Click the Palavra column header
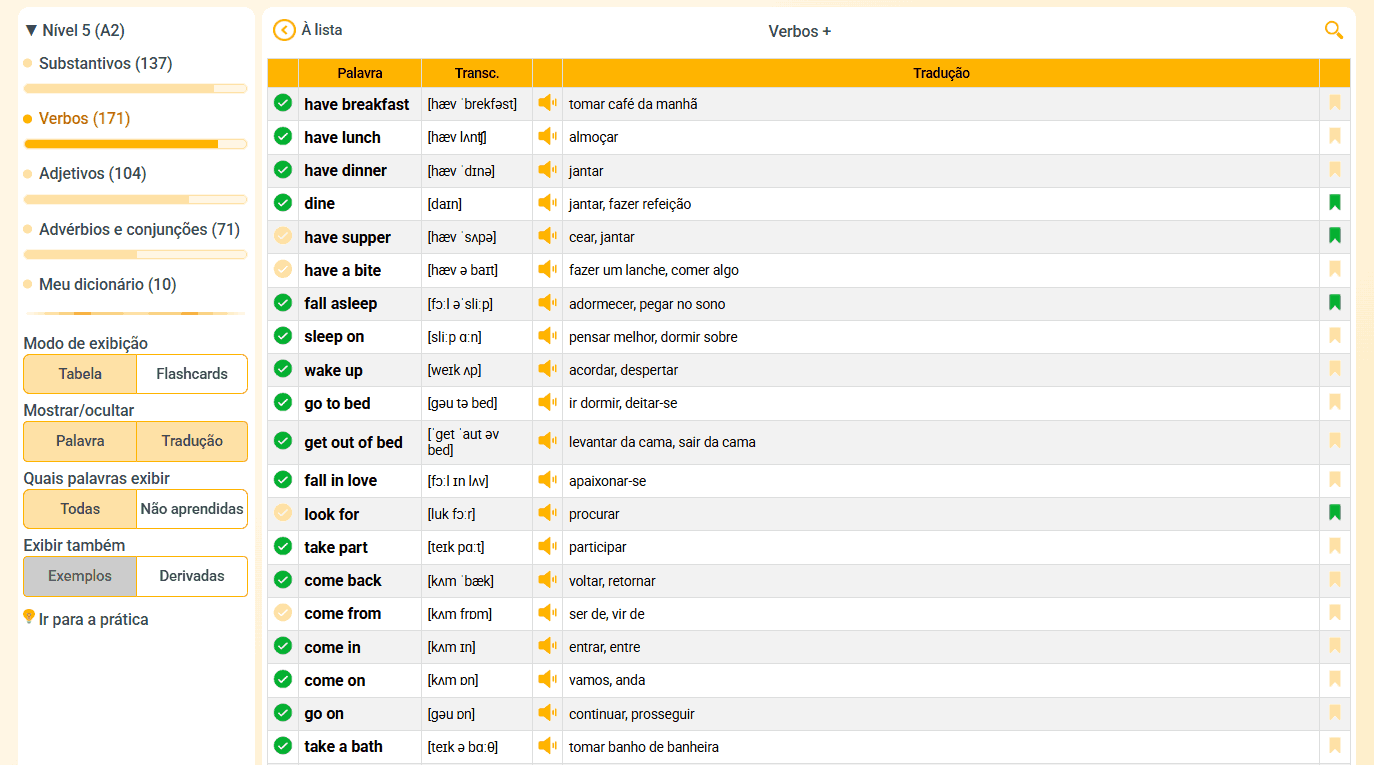The width and height of the screenshot is (1374, 765). point(360,73)
